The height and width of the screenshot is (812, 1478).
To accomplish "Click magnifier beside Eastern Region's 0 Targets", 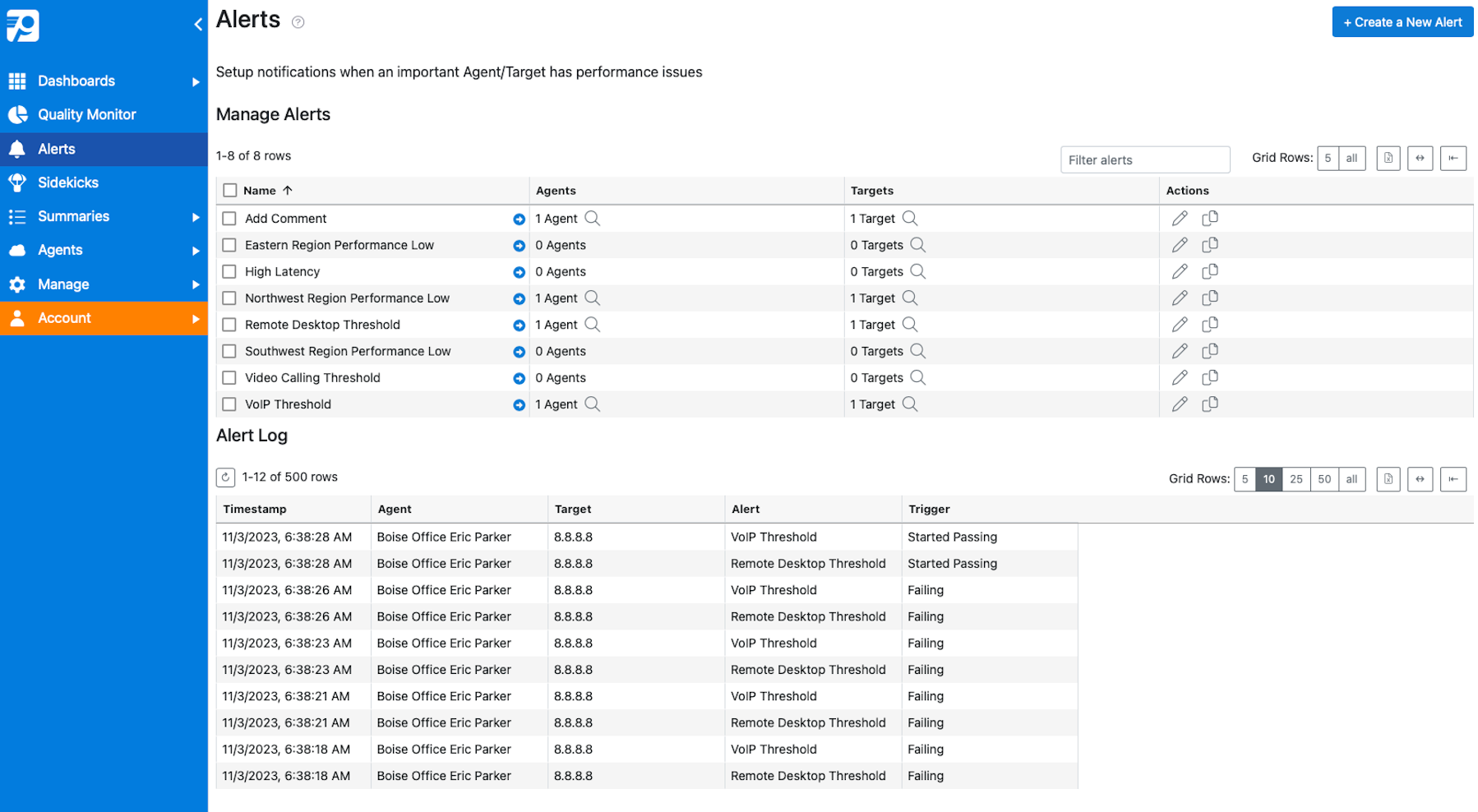I will tap(917, 245).
